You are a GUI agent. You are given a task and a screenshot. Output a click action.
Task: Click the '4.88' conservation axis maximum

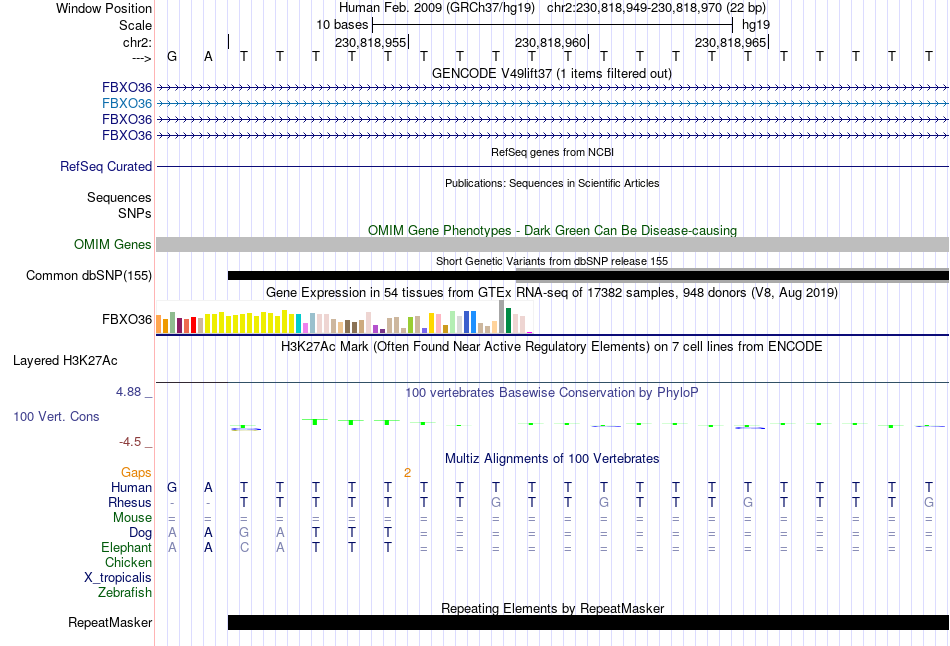coord(128,392)
